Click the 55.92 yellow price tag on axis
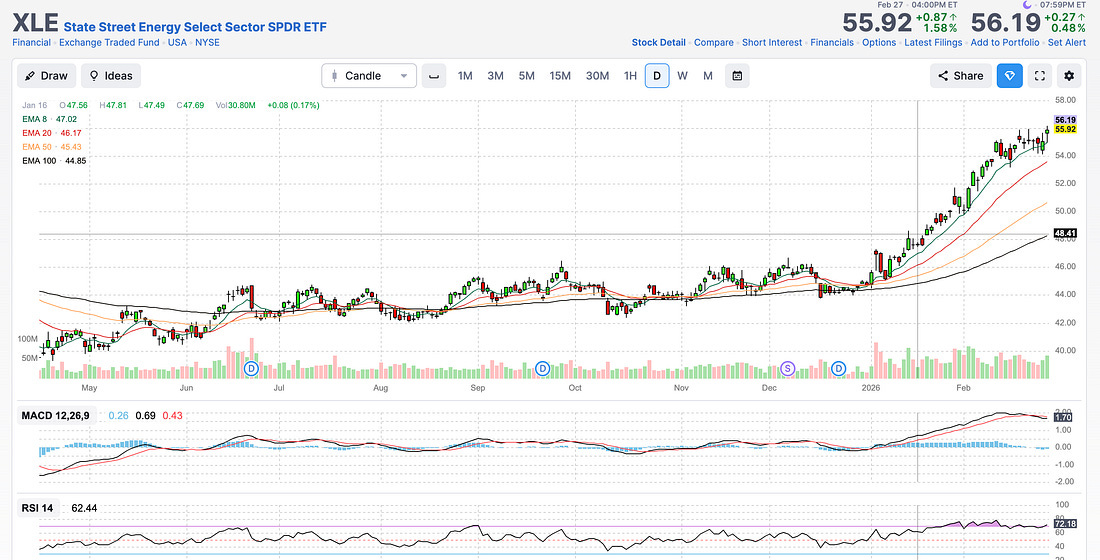 pos(1065,129)
